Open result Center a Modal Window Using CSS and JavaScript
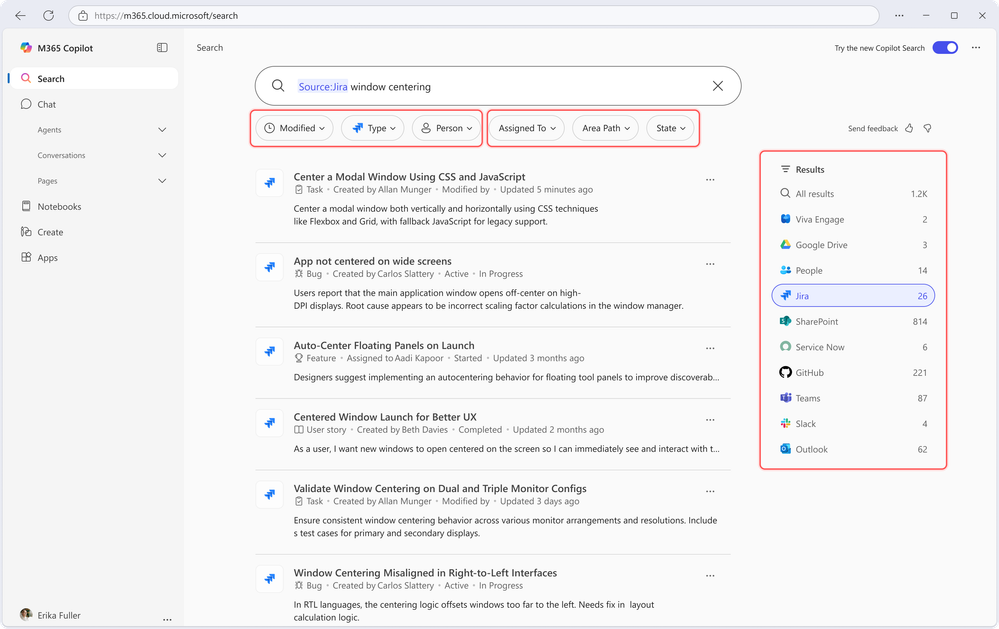The width and height of the screenshot is (999, 629). (x=409, y=177)
